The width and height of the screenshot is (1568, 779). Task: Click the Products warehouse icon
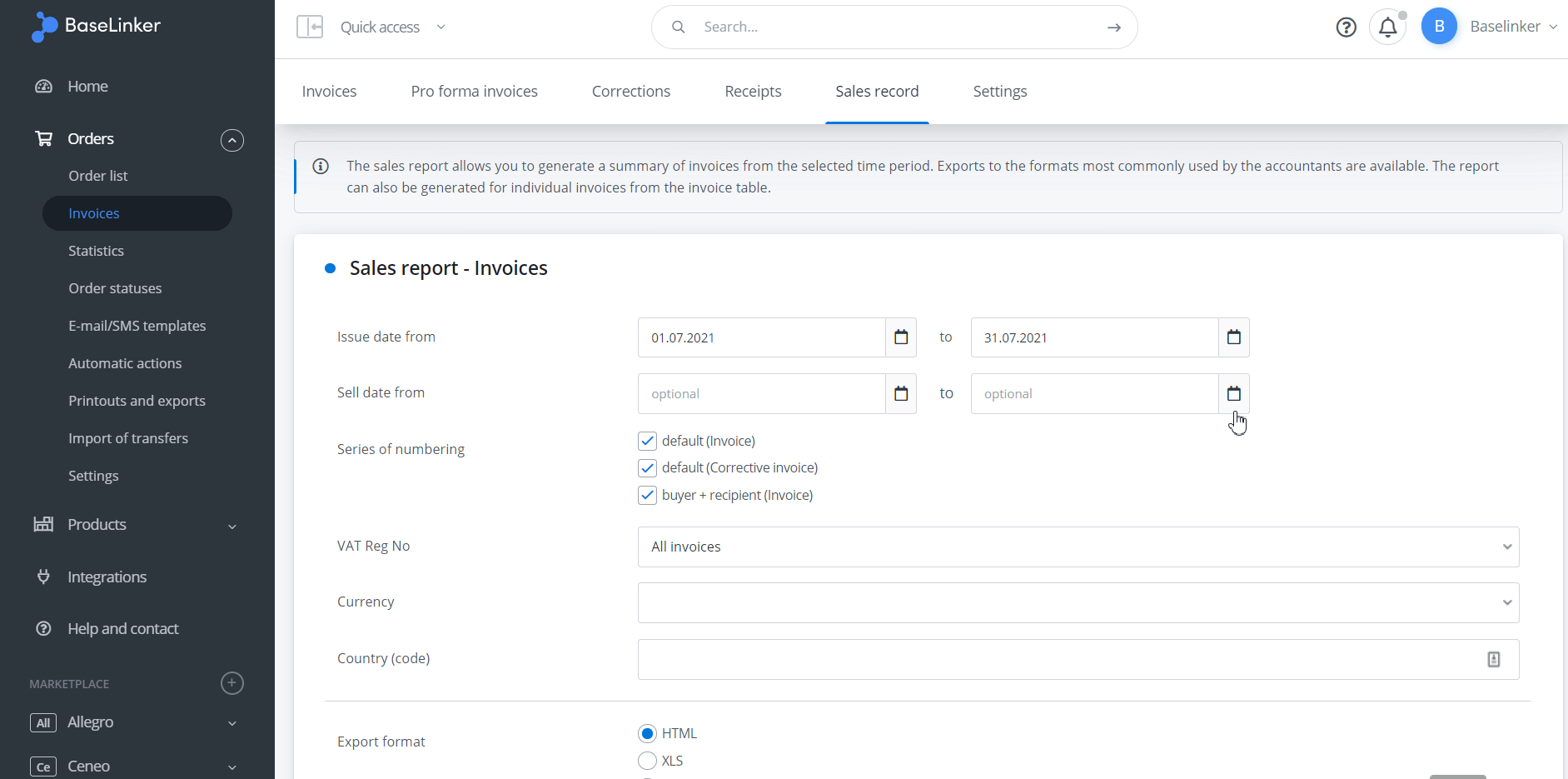pos(43,524)
